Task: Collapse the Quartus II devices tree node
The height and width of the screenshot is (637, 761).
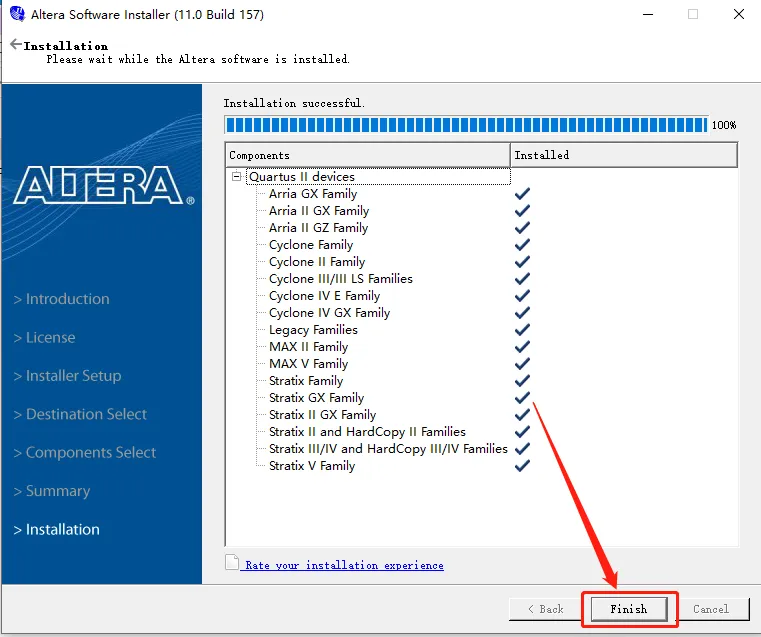Action: click(236, 176)
